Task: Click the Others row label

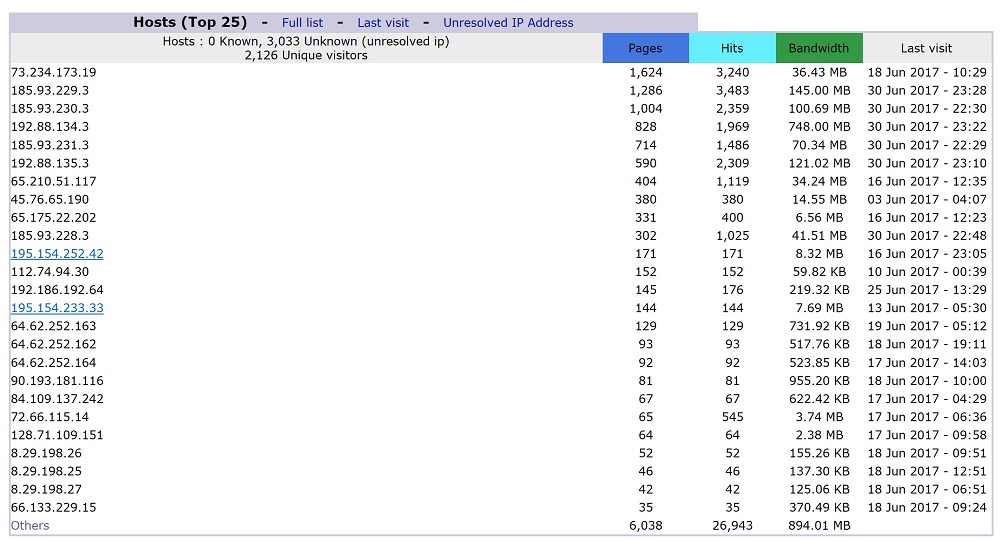Action: pyautogui.click(x=30, y=526)
